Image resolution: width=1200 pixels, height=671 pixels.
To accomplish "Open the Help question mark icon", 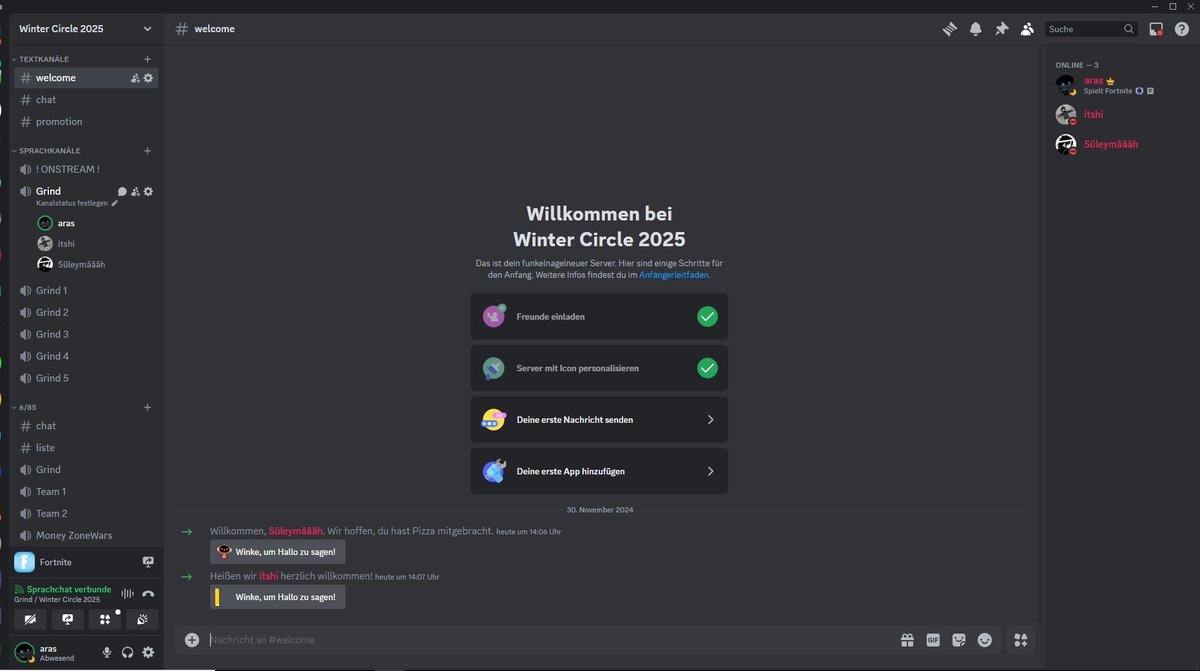I will 1182,29.
